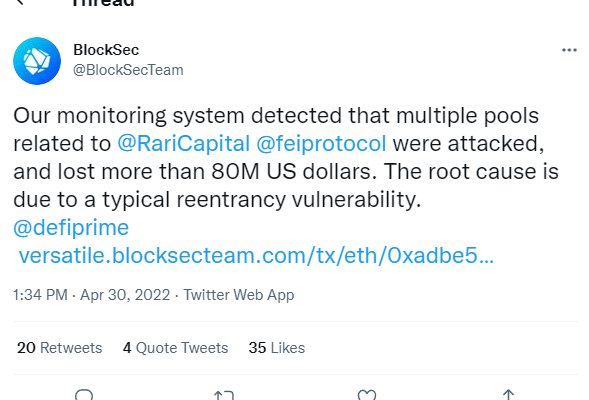
Task: Open the versatile.blocksecteam.com transaction link
Action: 256,256
